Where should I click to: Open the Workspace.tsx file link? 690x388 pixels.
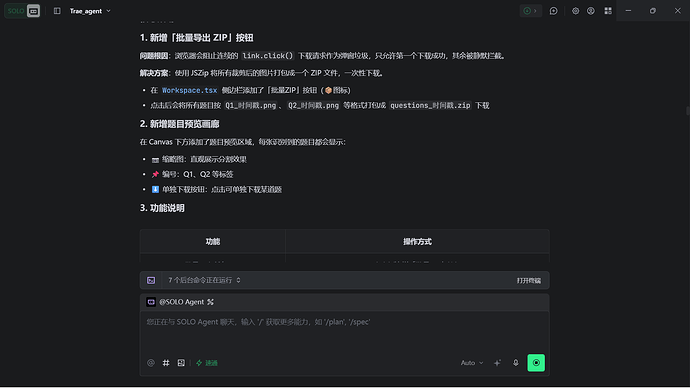(190, 90)
